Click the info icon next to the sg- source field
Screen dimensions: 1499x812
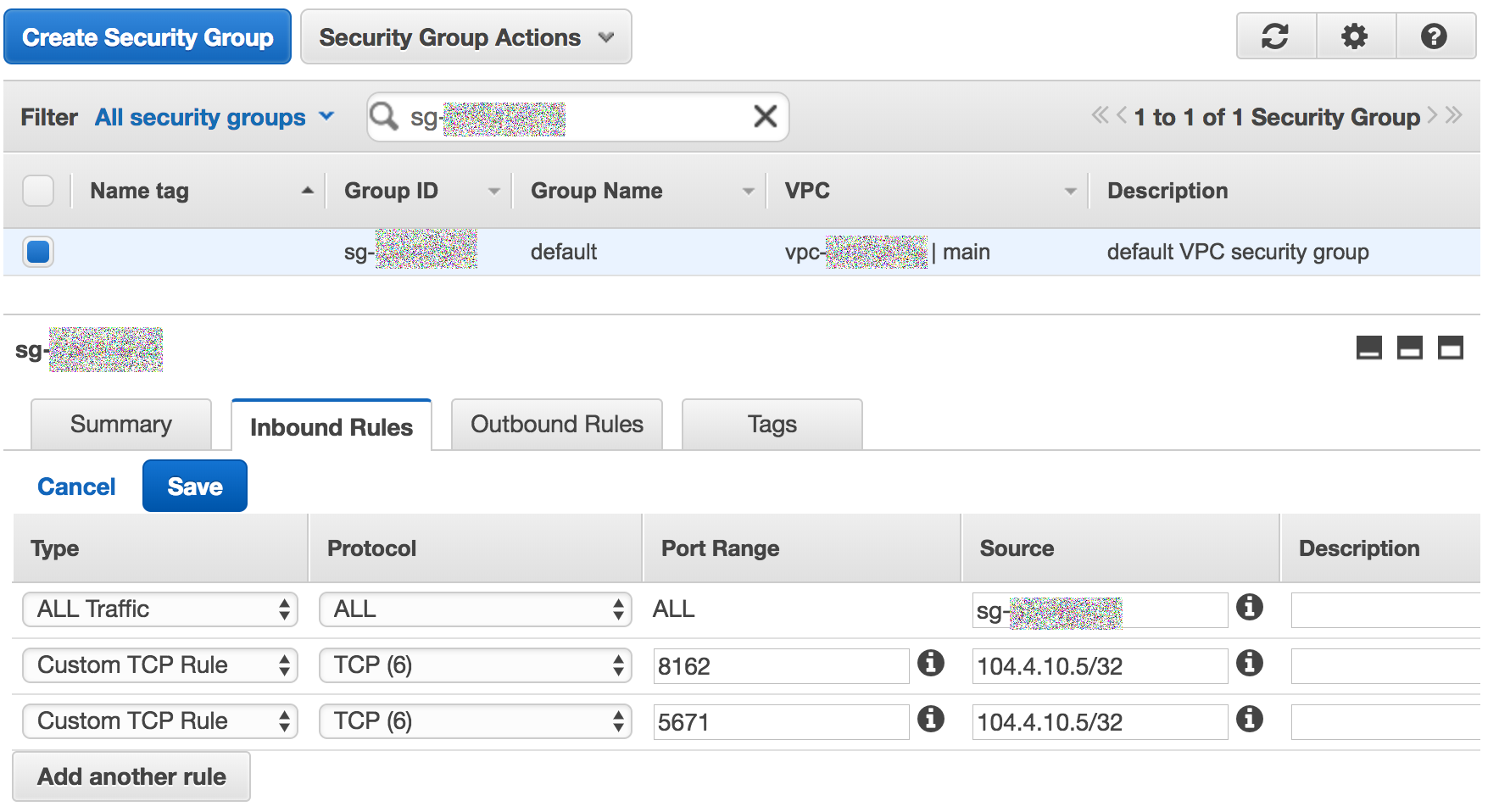pyautogui.click(x=1250, y=607)
